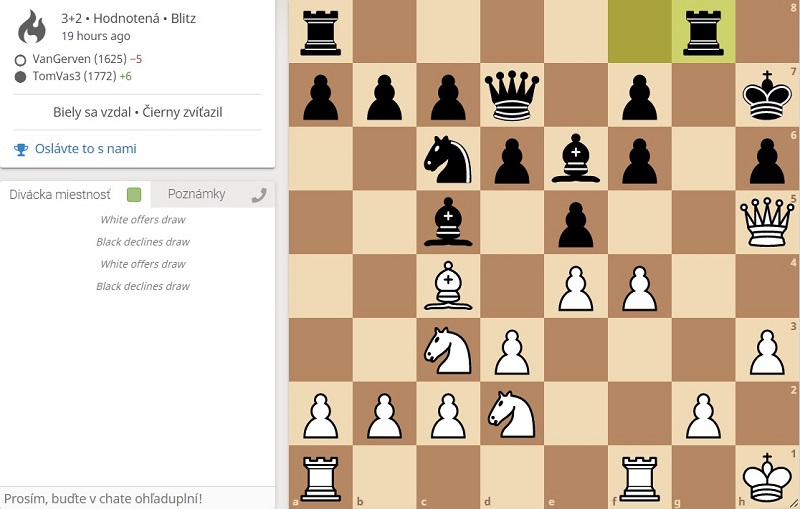Switch to the Divácka miestnosť tab

[60, 194]
